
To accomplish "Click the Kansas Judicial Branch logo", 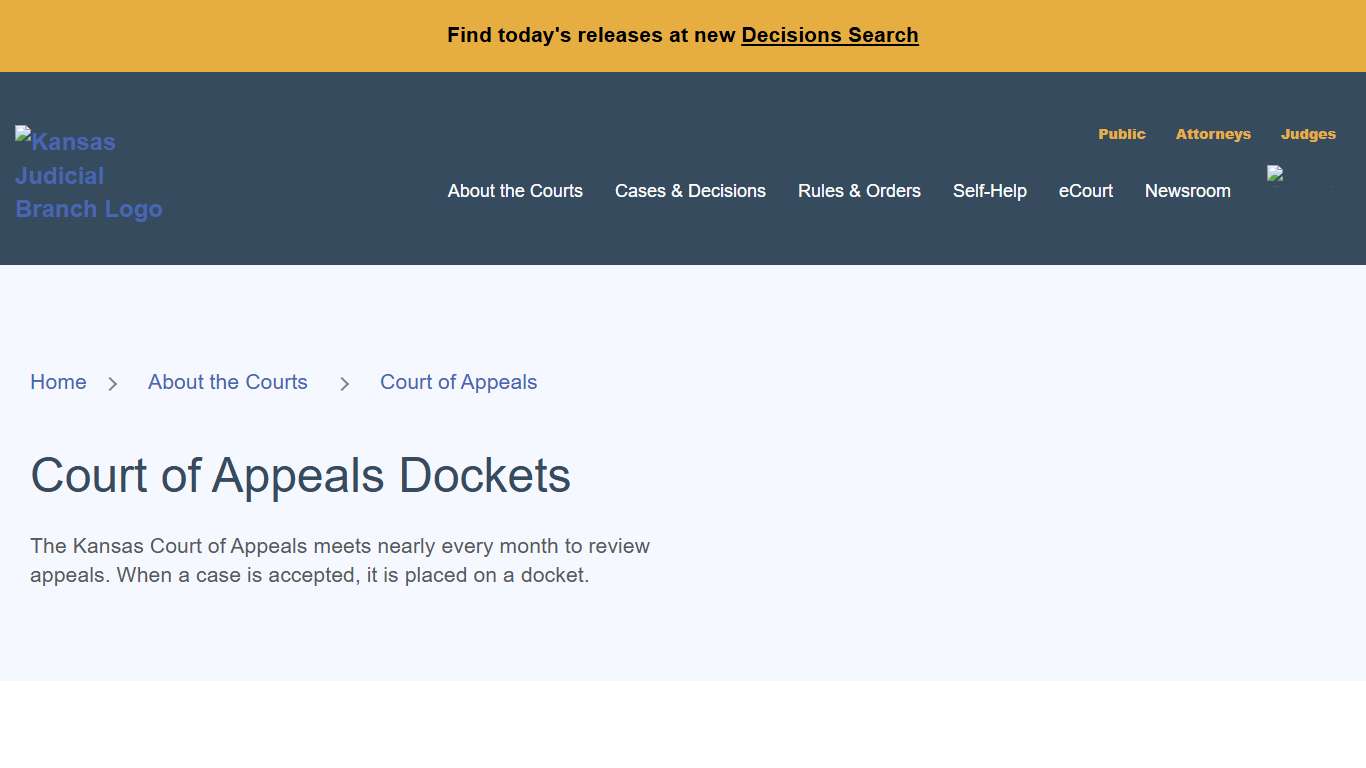I will click(x=88, y=174).
